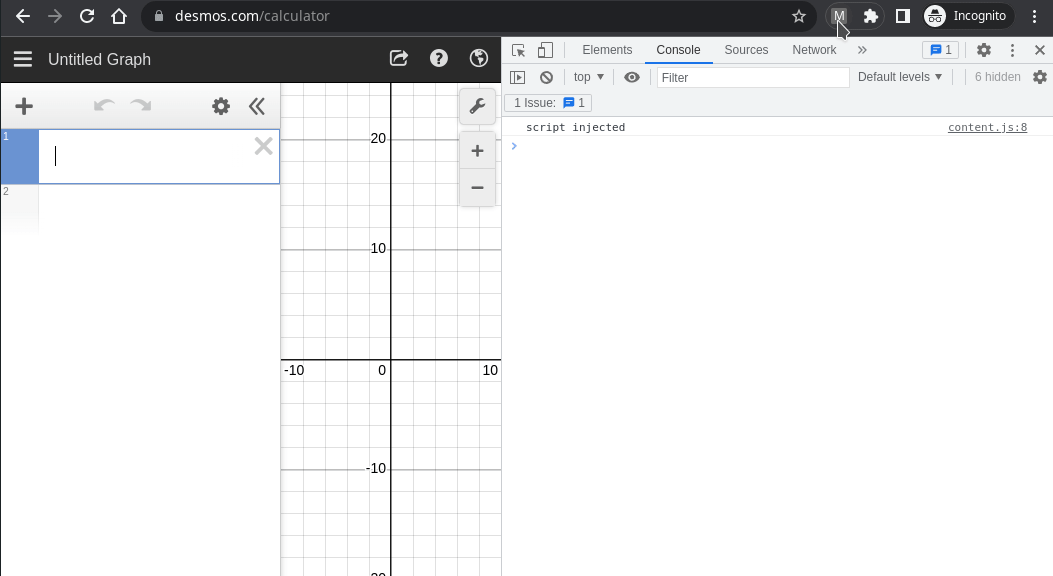
Task: Zoom in on the graph
Action: click(477, 151)
